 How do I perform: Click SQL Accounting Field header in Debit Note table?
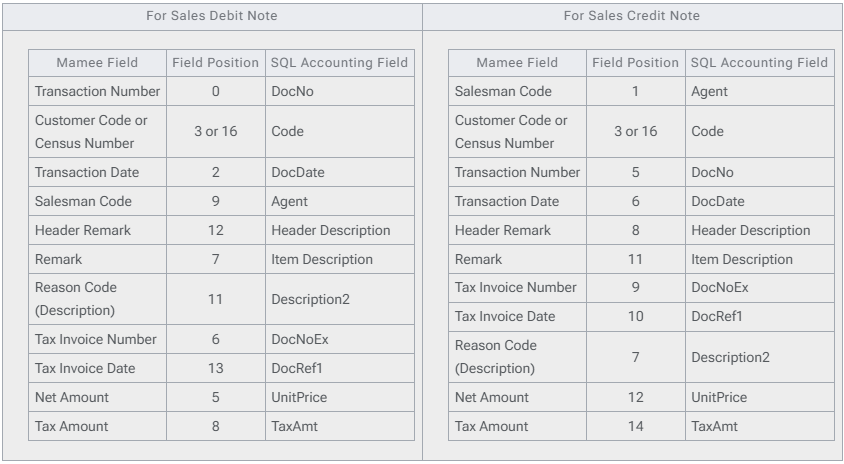point(339,63)
